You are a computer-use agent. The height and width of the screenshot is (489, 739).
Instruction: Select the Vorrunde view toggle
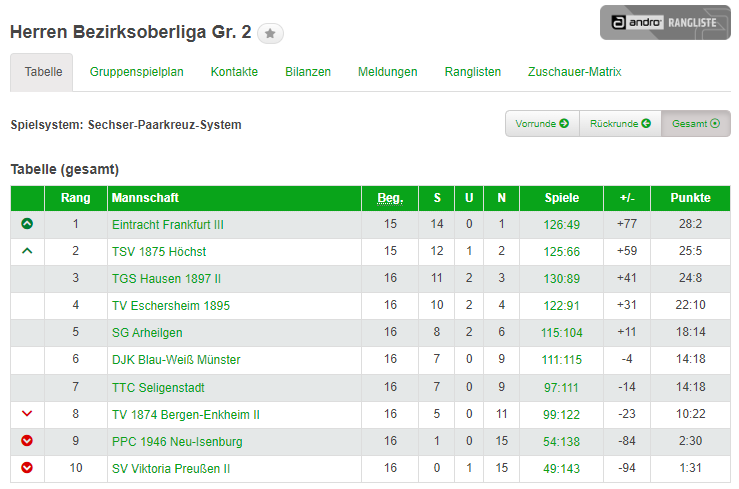(542, 124)
